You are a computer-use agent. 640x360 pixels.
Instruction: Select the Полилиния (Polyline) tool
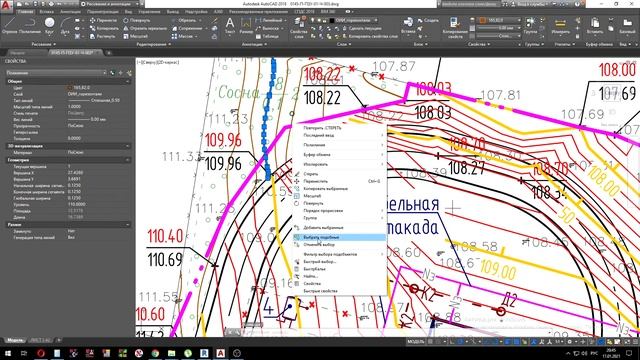pos(30,26)
